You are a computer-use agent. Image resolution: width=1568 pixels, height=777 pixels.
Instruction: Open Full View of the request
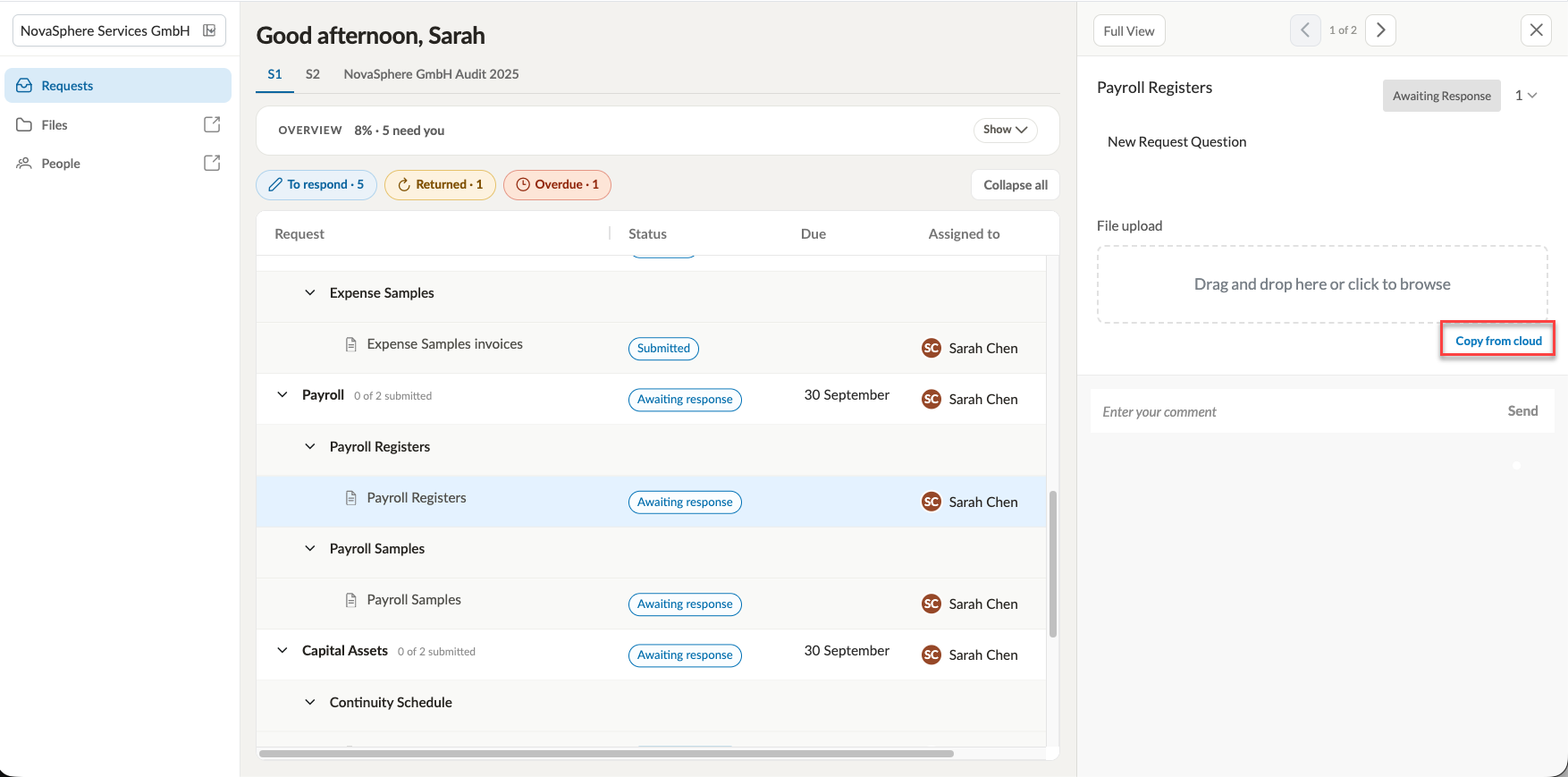pyautogui.click(x=1129, y=30)
